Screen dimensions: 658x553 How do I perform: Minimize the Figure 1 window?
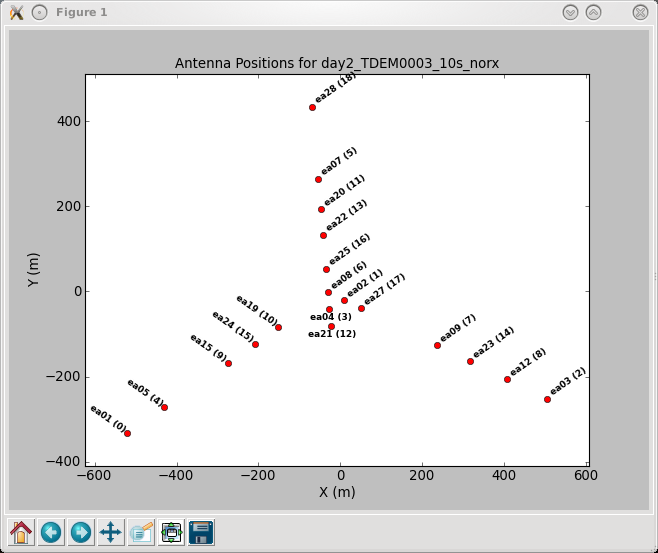coord(570,13)
